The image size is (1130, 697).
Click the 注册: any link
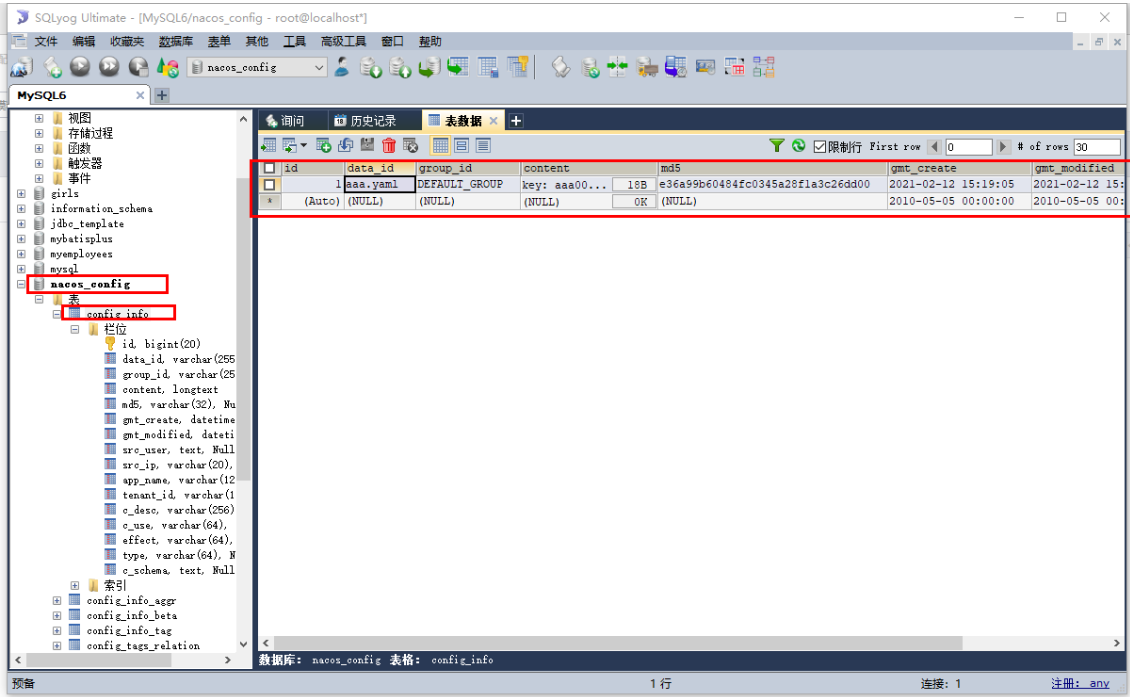(1080, 683)
